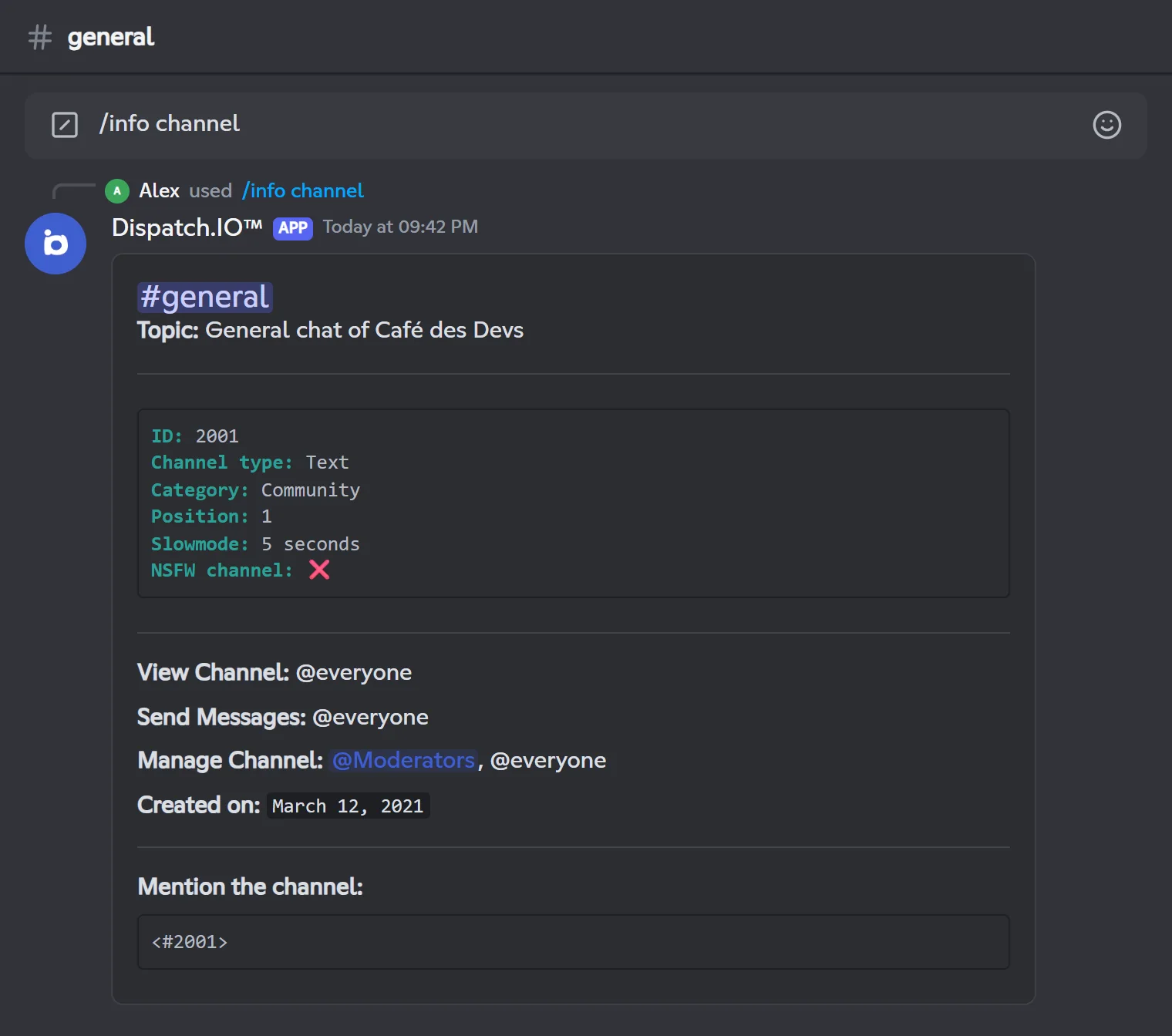Click the timestamp Today at 09:42 PM
Screen dimensions: 1172x1036
coord(400,227)
